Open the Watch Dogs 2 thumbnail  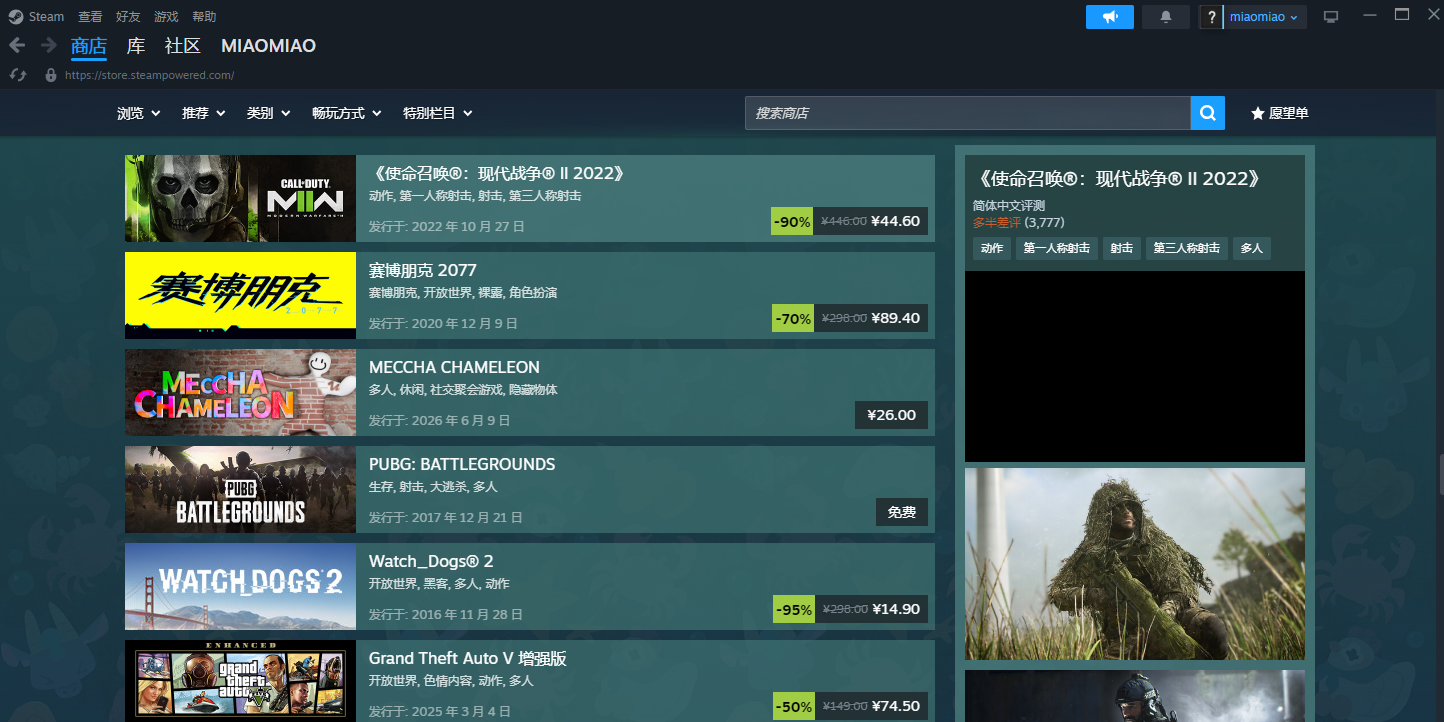point(240,586)
